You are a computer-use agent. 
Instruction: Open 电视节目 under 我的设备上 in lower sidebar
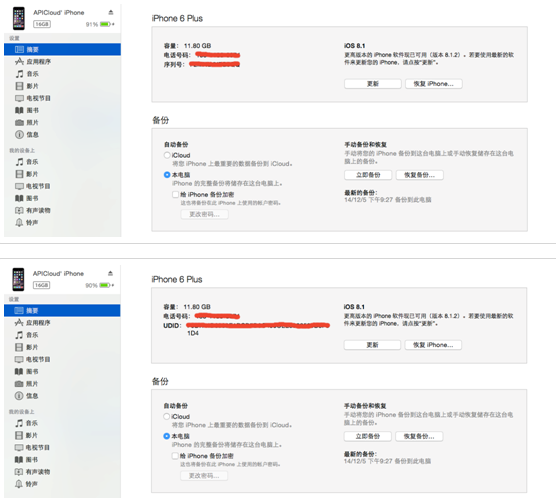click(32, 447)
